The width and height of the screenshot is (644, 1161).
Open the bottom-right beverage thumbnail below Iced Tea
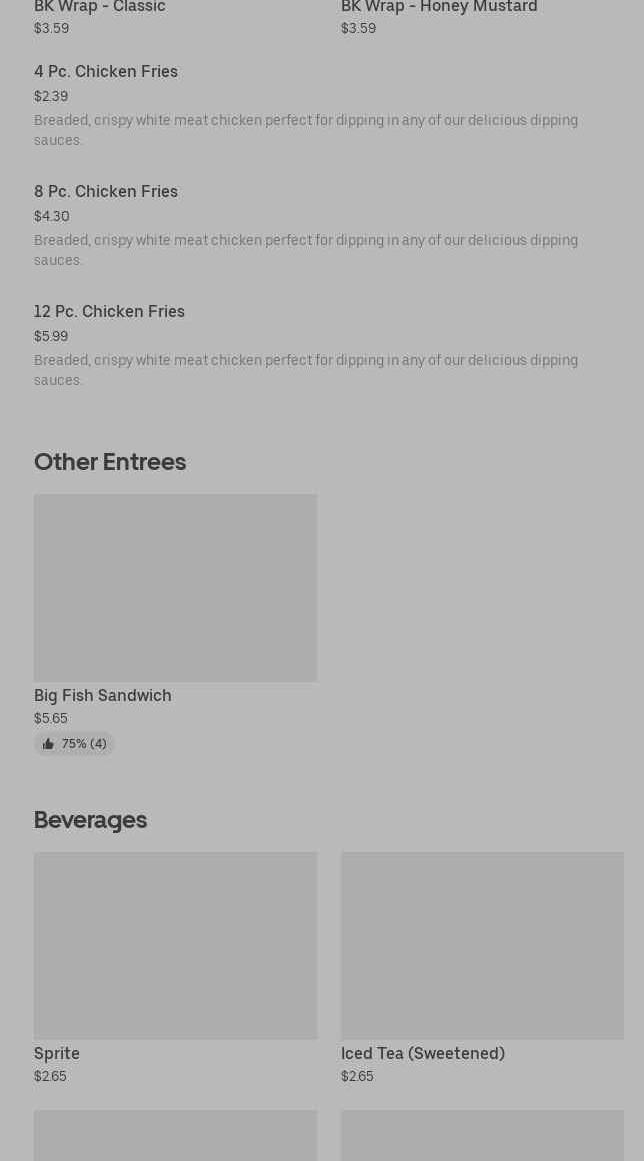(x=482, y=1136)
